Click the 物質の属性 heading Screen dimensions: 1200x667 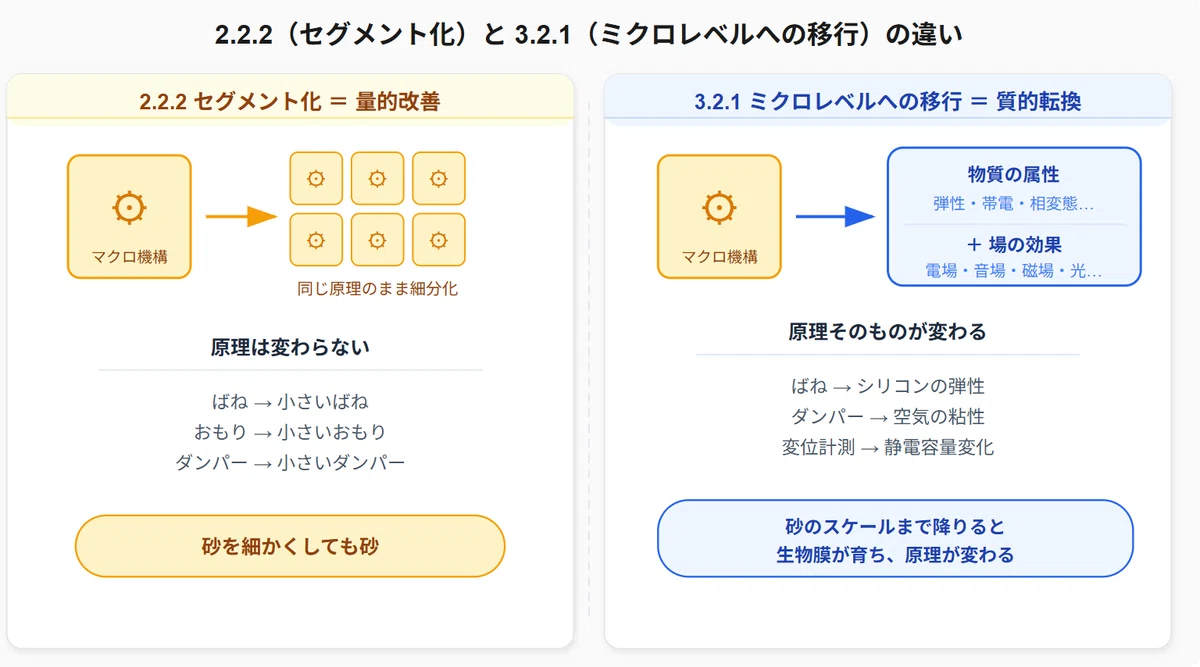(1013, 174)
